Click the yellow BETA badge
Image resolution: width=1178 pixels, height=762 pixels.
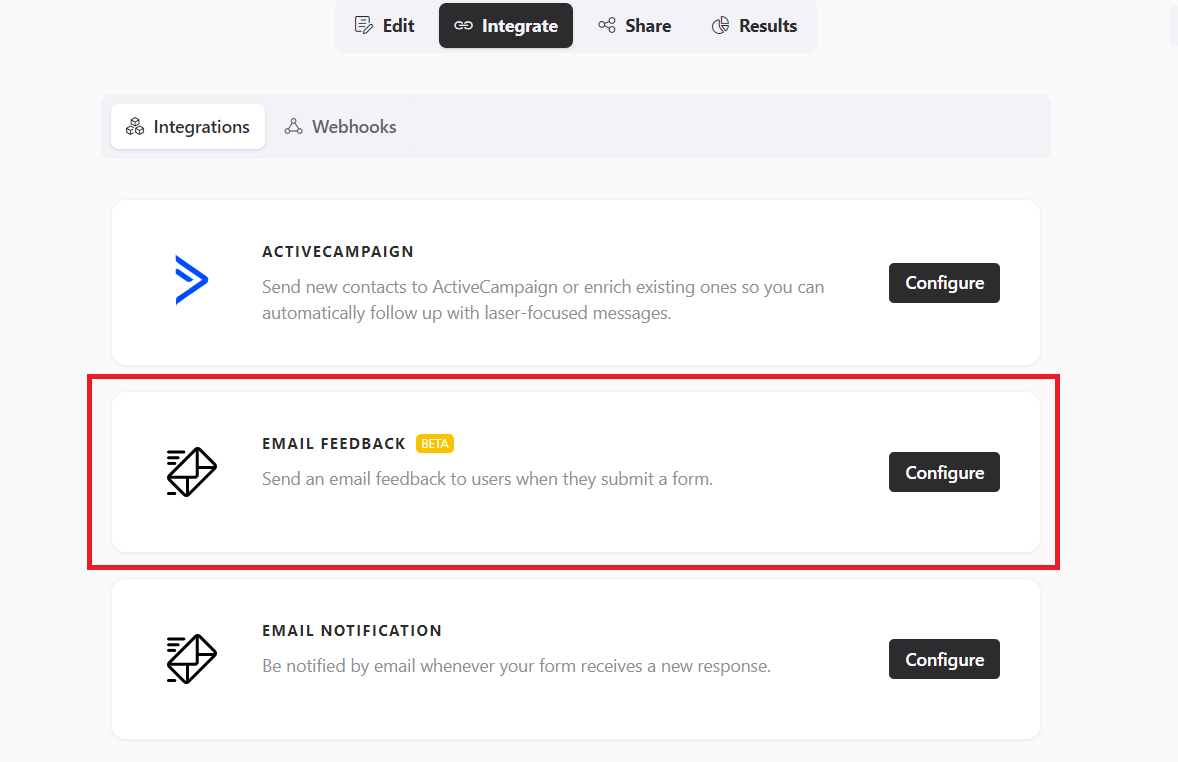[x=435, y=443]
